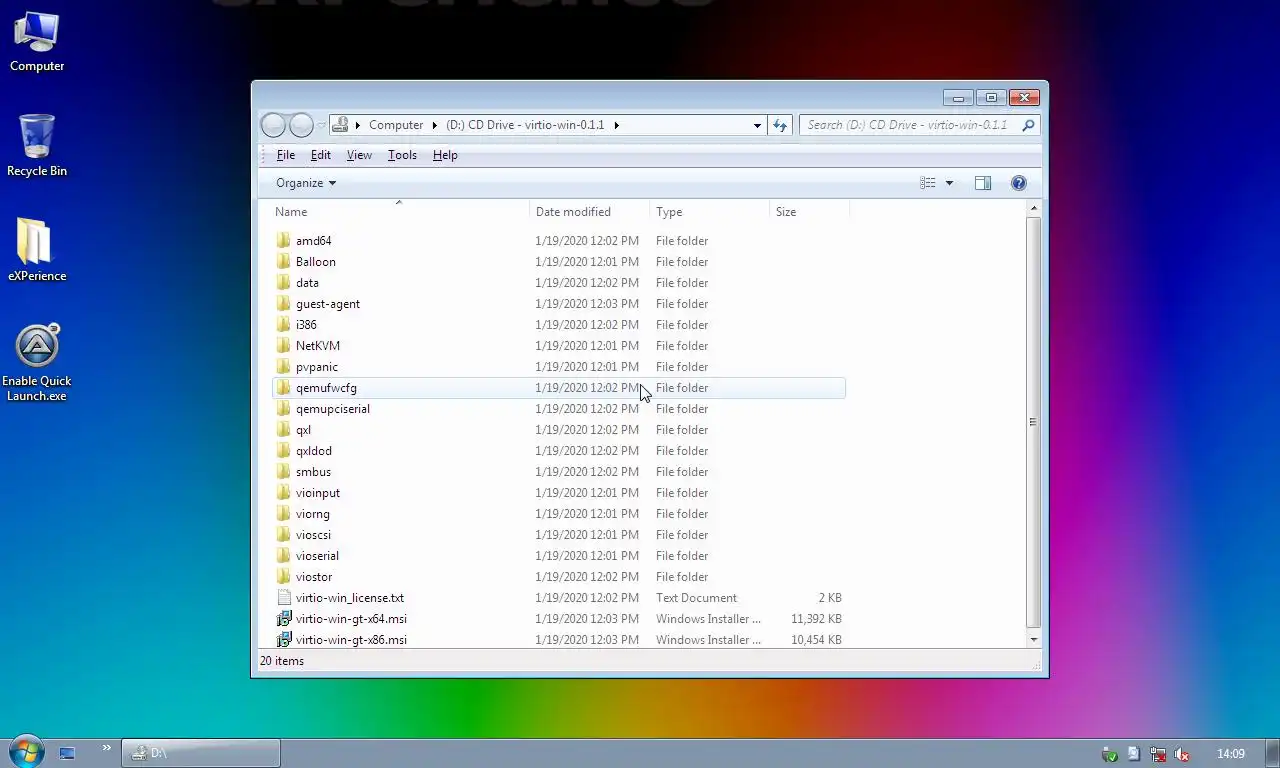Open the File menu
The image size is (1280, 768).
coord(285,155)
